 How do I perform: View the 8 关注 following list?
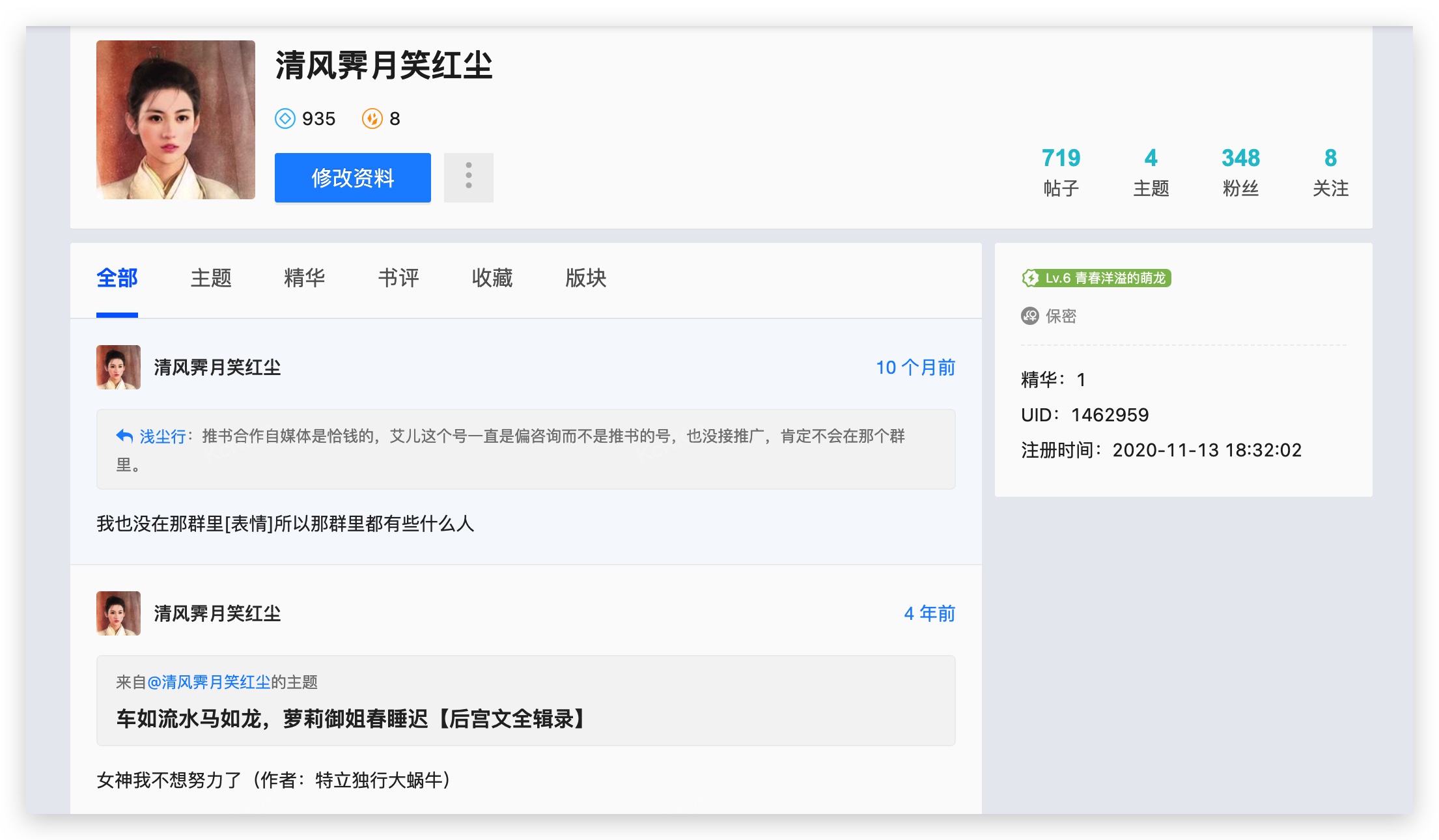point(1331,172)
